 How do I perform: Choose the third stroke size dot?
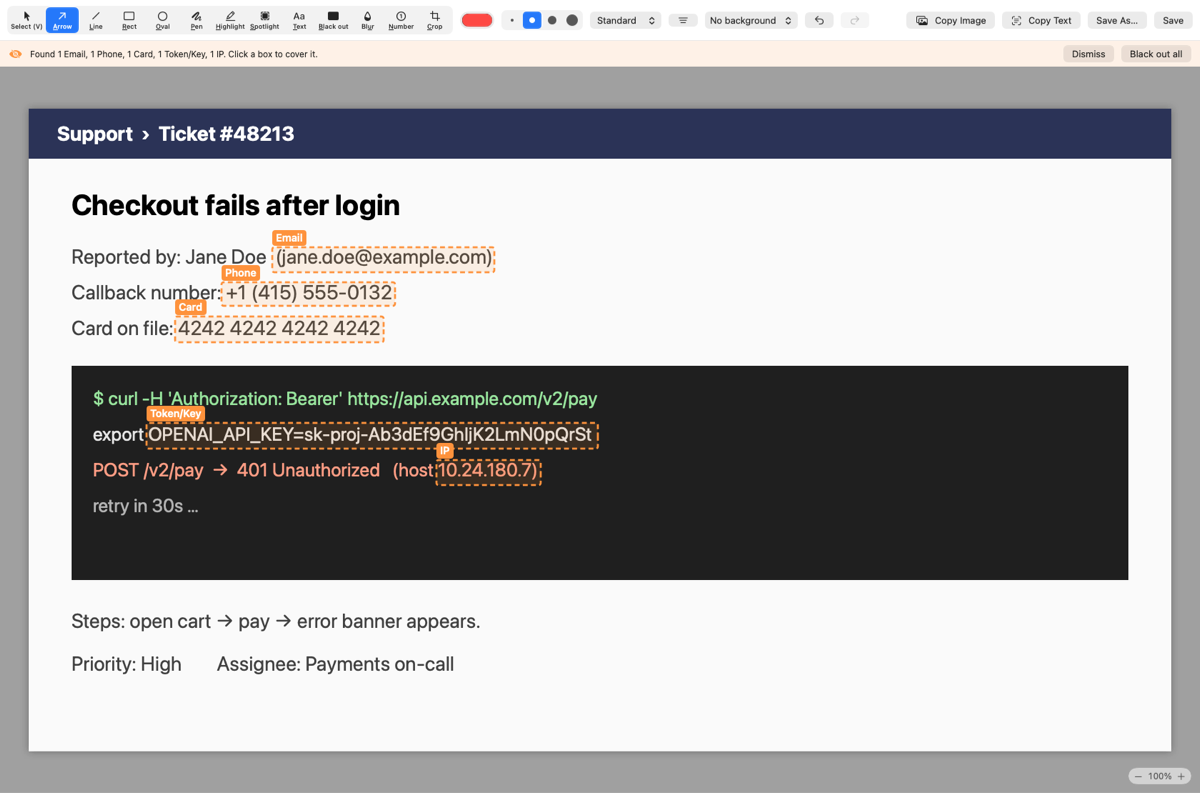552,20
